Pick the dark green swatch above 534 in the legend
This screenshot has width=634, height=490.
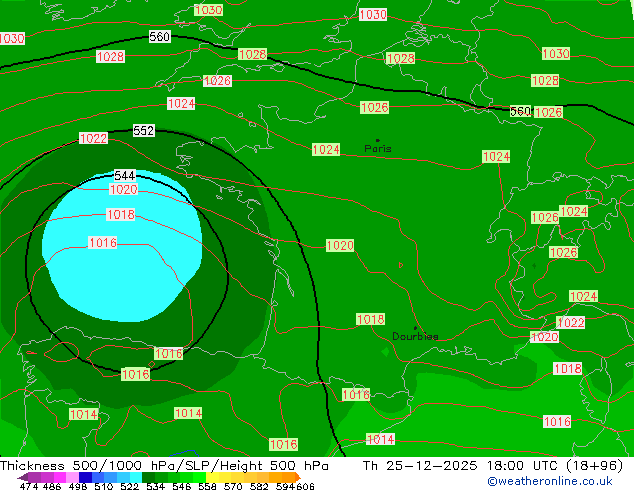pos(148,477)
